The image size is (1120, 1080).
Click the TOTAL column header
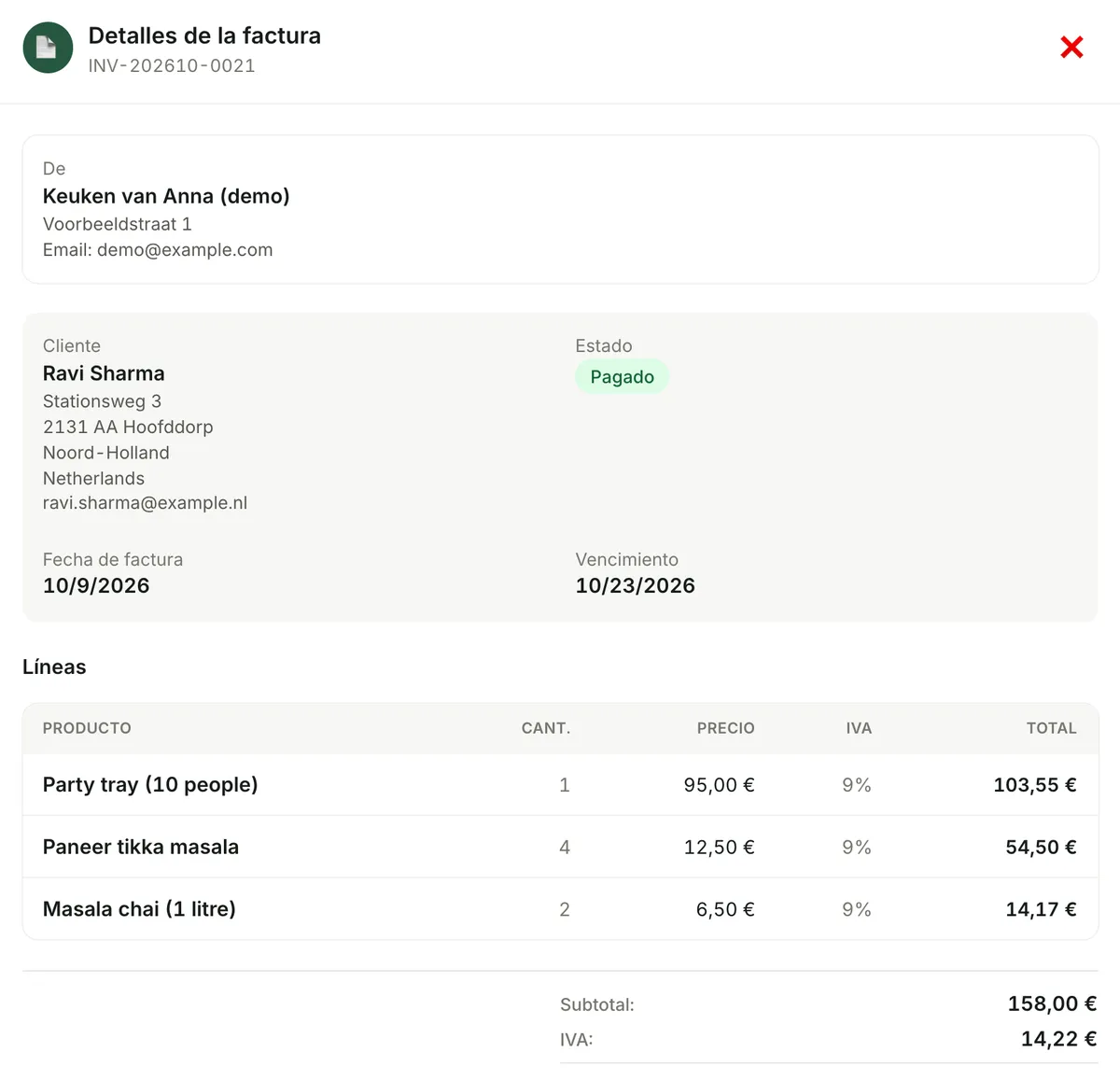tap(1052, 728)
